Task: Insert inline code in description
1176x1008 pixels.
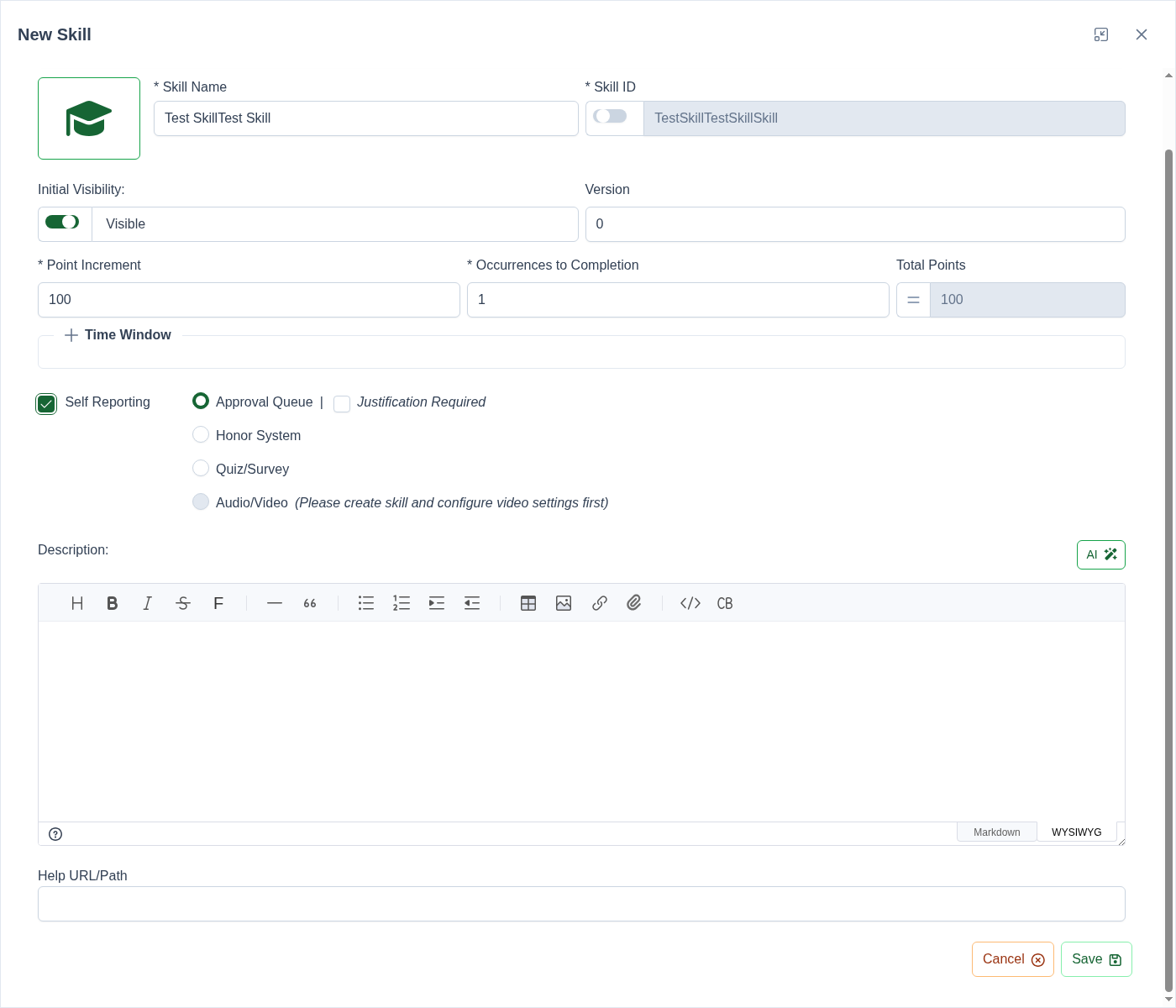Action: pos(690,603)
